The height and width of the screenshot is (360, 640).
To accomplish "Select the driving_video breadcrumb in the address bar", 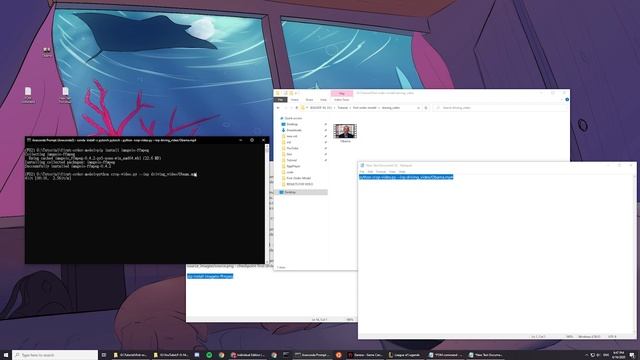I will point(391,108).
